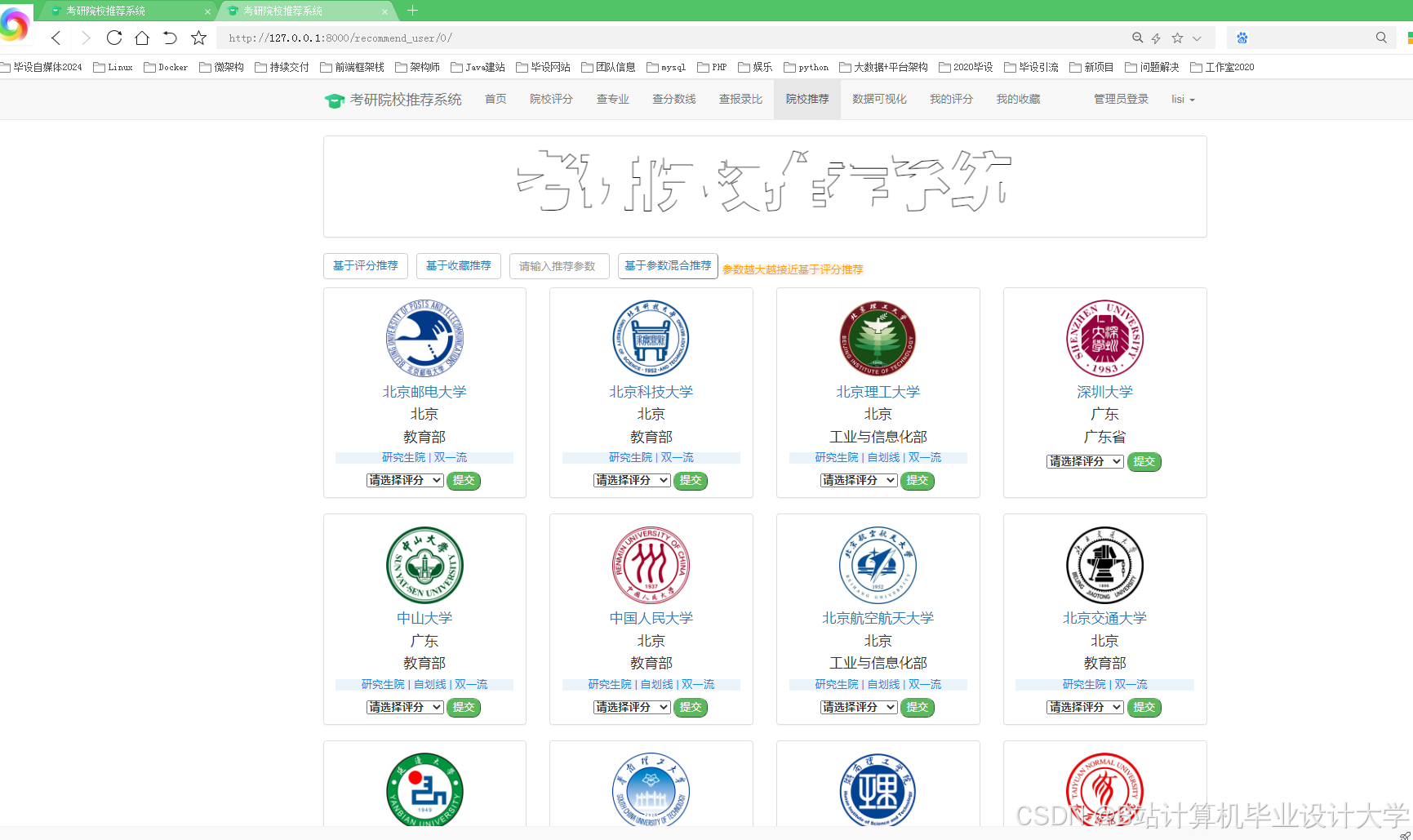1413x840 pixels.
Task: Submit rating for 深圳大学
Action: [x=1144, y=461]
